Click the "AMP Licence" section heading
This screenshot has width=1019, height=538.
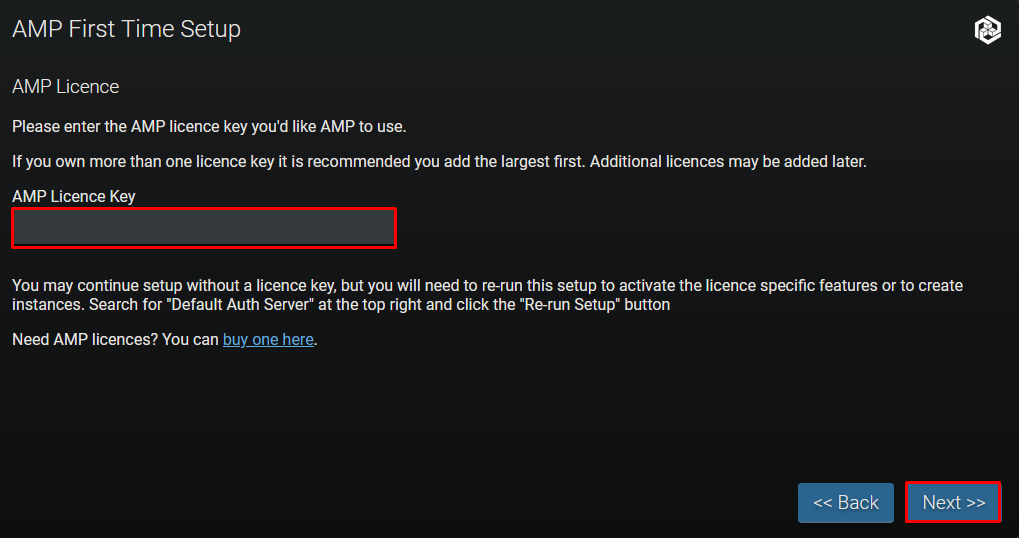65,87
